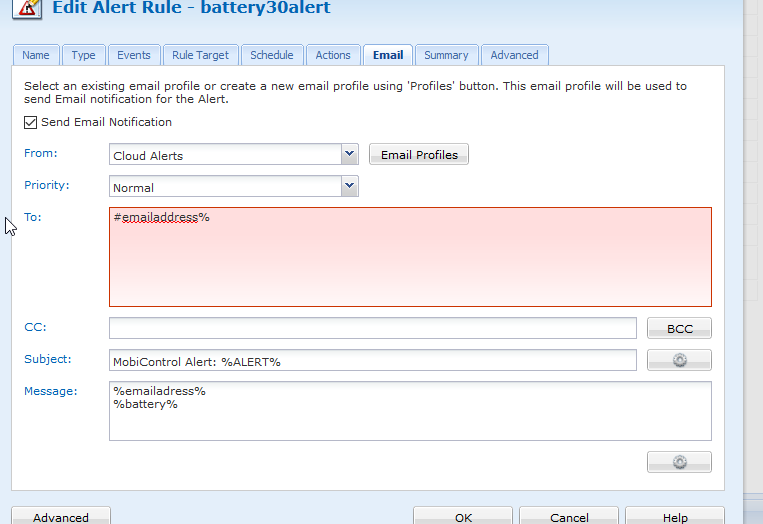Cancel editing the alert rule
763x524 pixels.
(x=569, y=517)
